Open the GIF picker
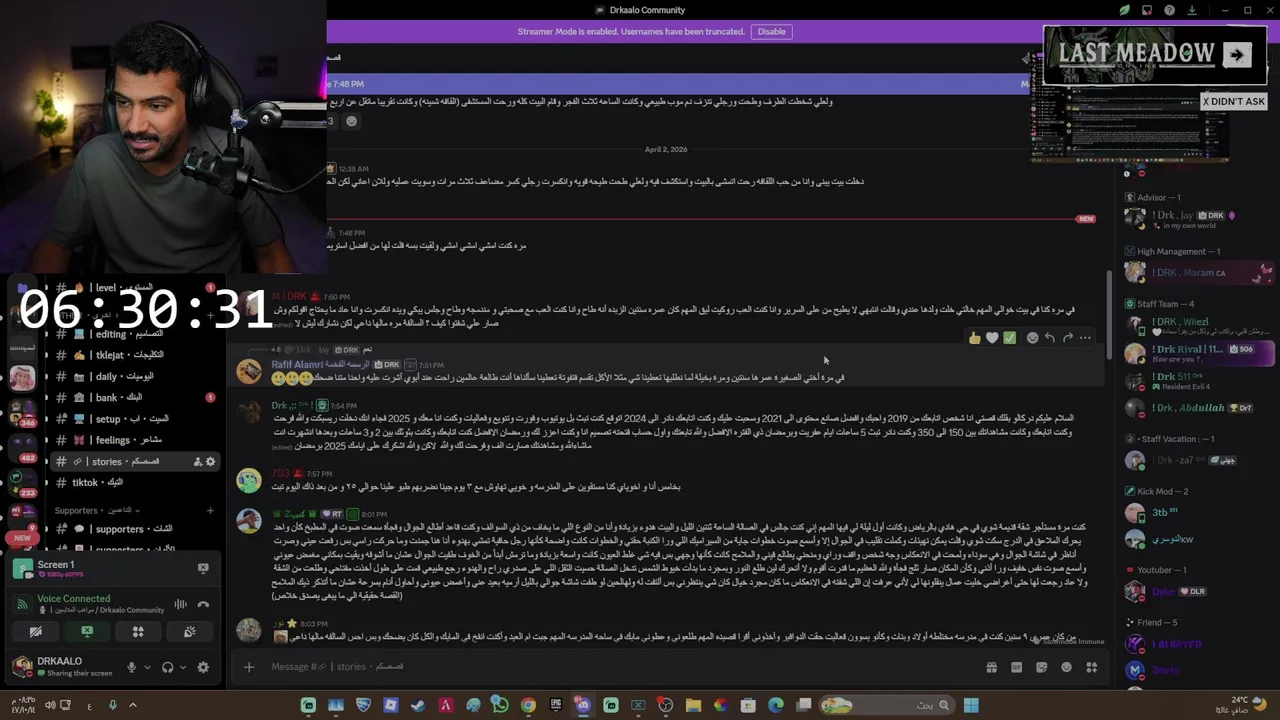The height and width of the screenshot is (720, 1280). [x=1017, y=667]
